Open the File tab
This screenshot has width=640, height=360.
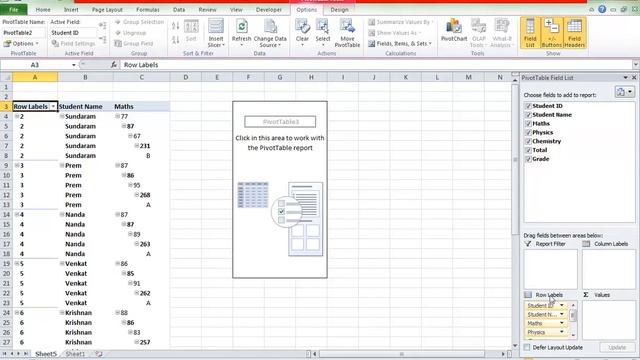click(13, 9)
